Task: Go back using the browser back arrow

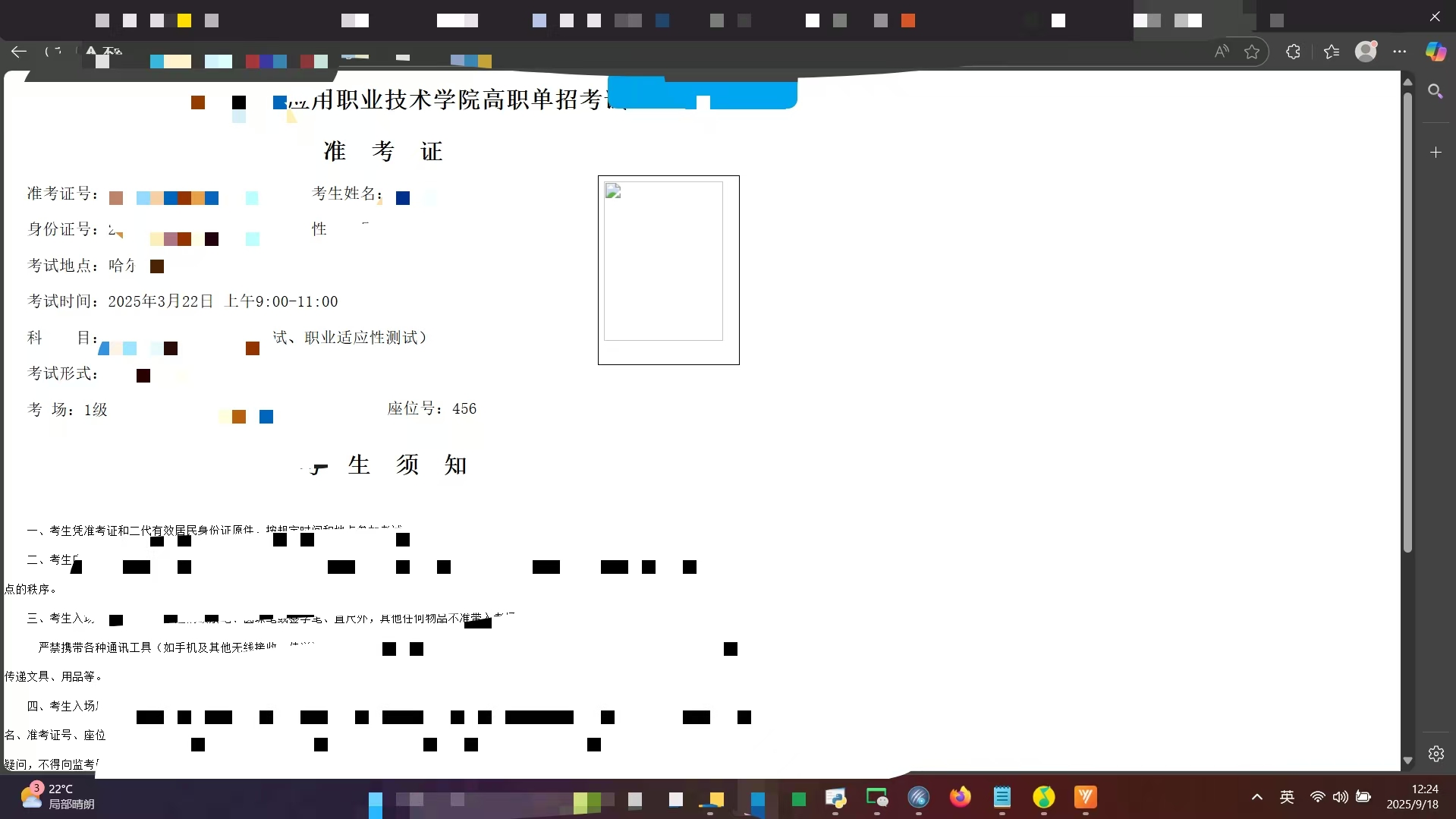Action: (x=19, y=52)
